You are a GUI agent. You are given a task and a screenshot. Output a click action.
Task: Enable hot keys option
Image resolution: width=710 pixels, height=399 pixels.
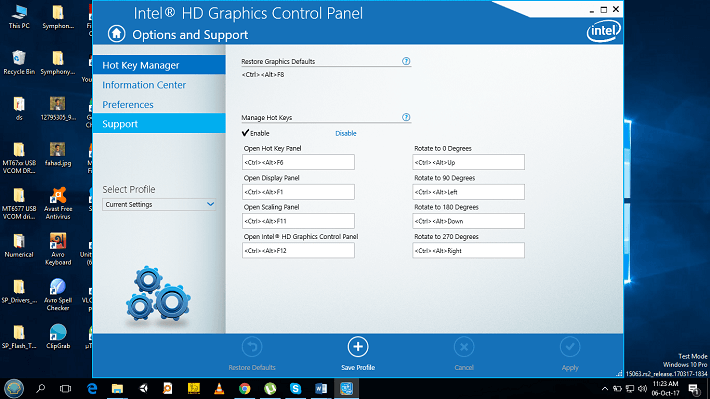tap(256, 133)
